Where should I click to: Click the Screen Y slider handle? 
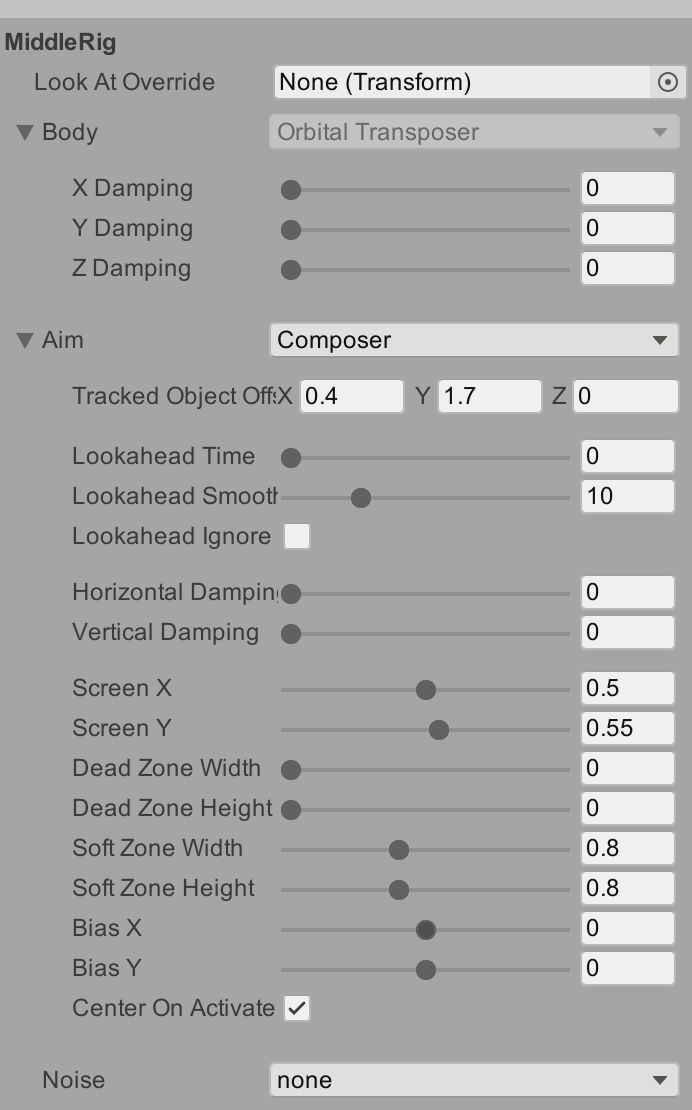click(x=439, y=730)
